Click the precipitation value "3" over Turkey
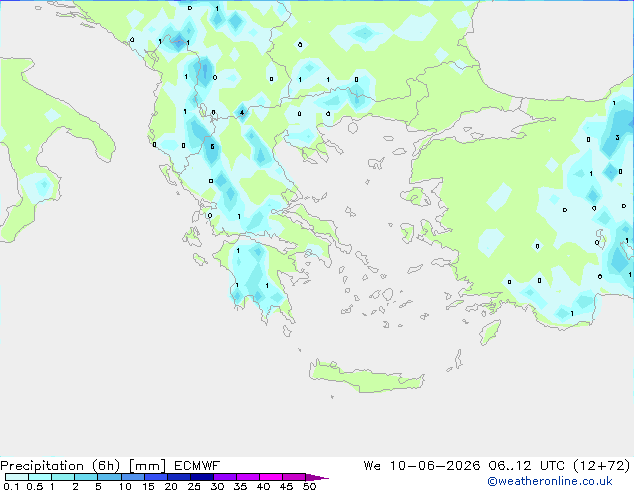 tap(617, 137)
